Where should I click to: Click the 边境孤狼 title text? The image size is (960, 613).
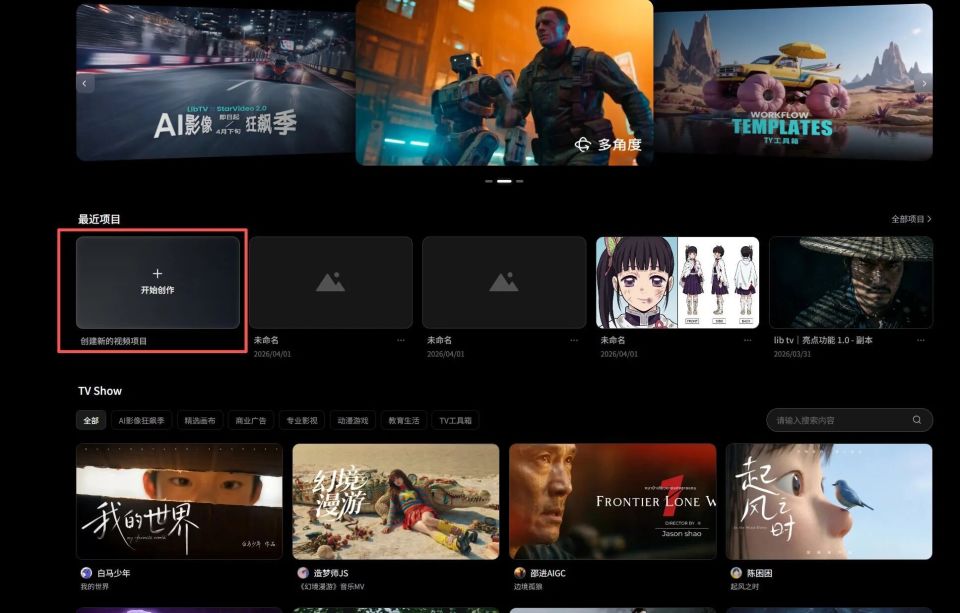[528, 587]
